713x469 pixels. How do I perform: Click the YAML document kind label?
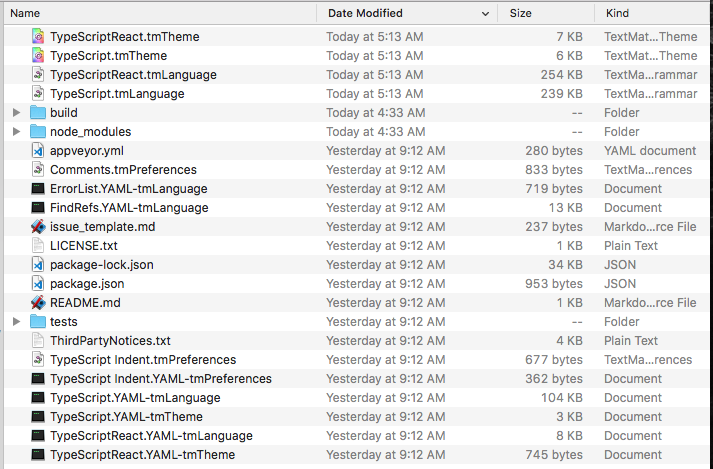click(650, 151)
